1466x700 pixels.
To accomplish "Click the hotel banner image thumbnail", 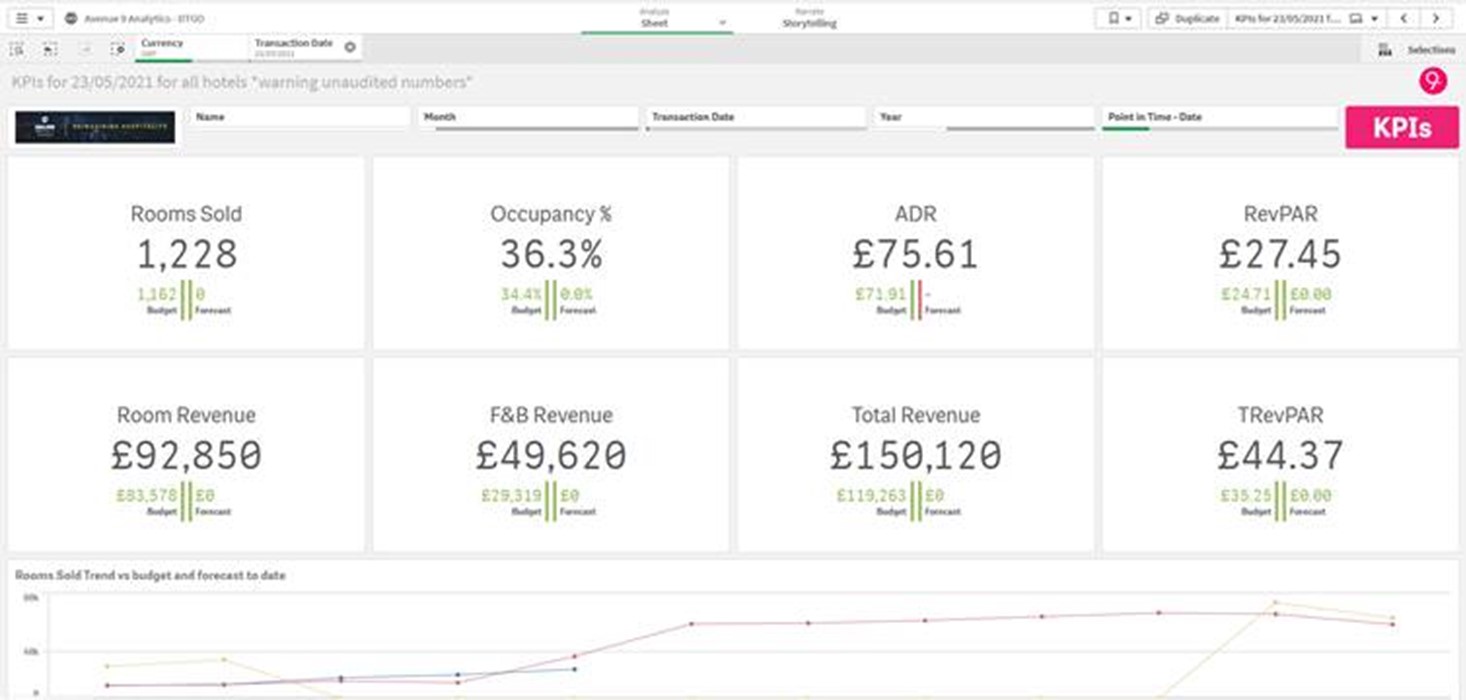I will click(95, 127).
